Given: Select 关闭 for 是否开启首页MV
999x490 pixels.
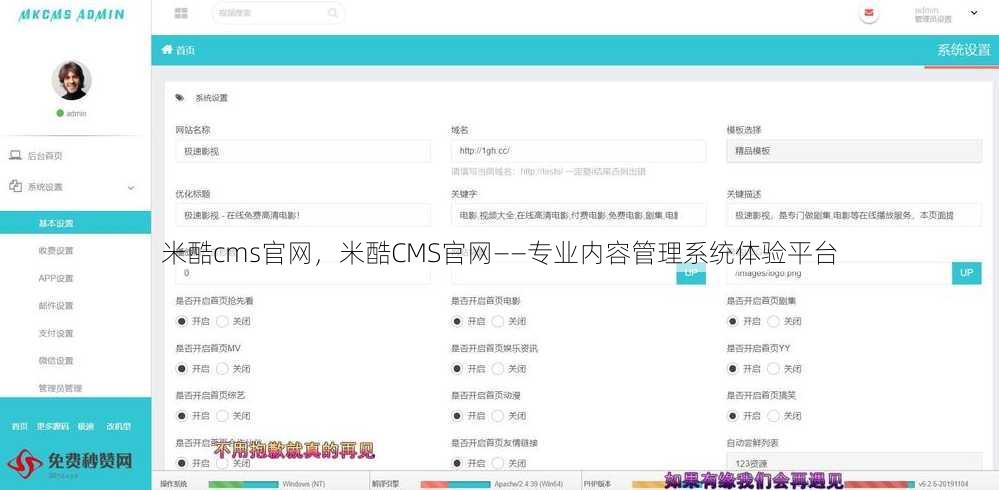Looking at the screenshot, I should point(222,368).
